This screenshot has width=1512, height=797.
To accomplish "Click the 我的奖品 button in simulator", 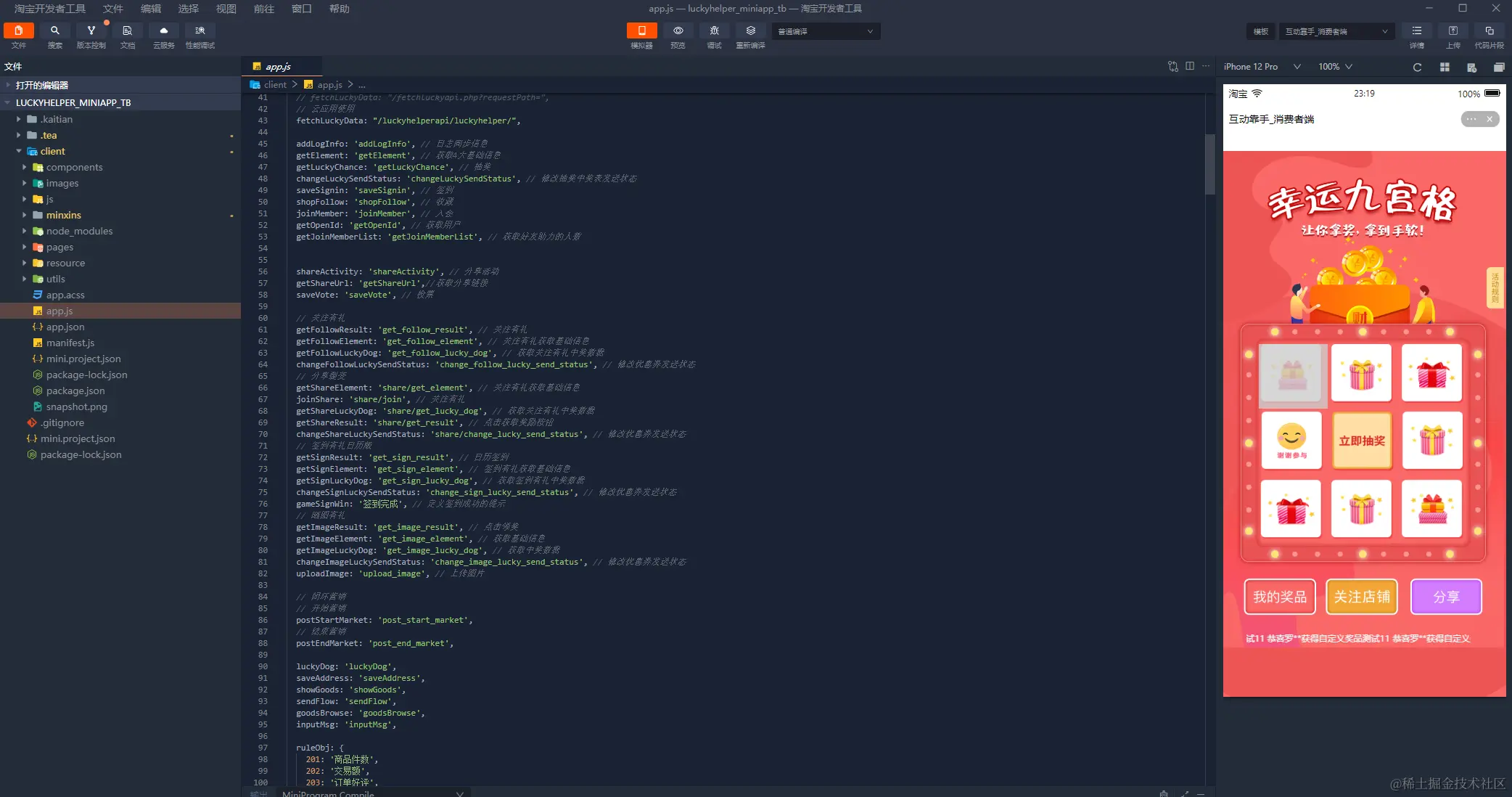I will click(1279, 597).
